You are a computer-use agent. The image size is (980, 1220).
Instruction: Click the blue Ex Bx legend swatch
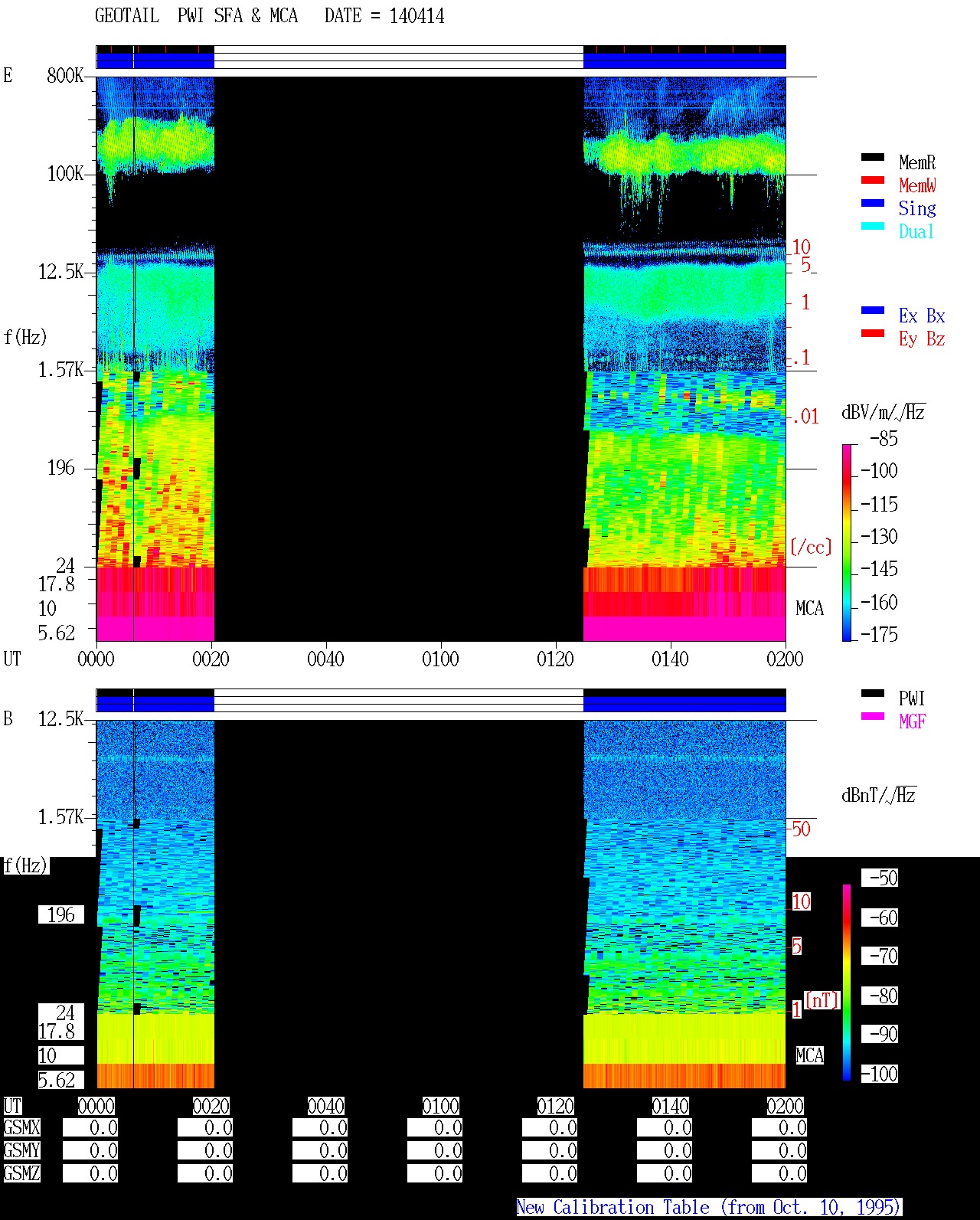pos(873,311)
